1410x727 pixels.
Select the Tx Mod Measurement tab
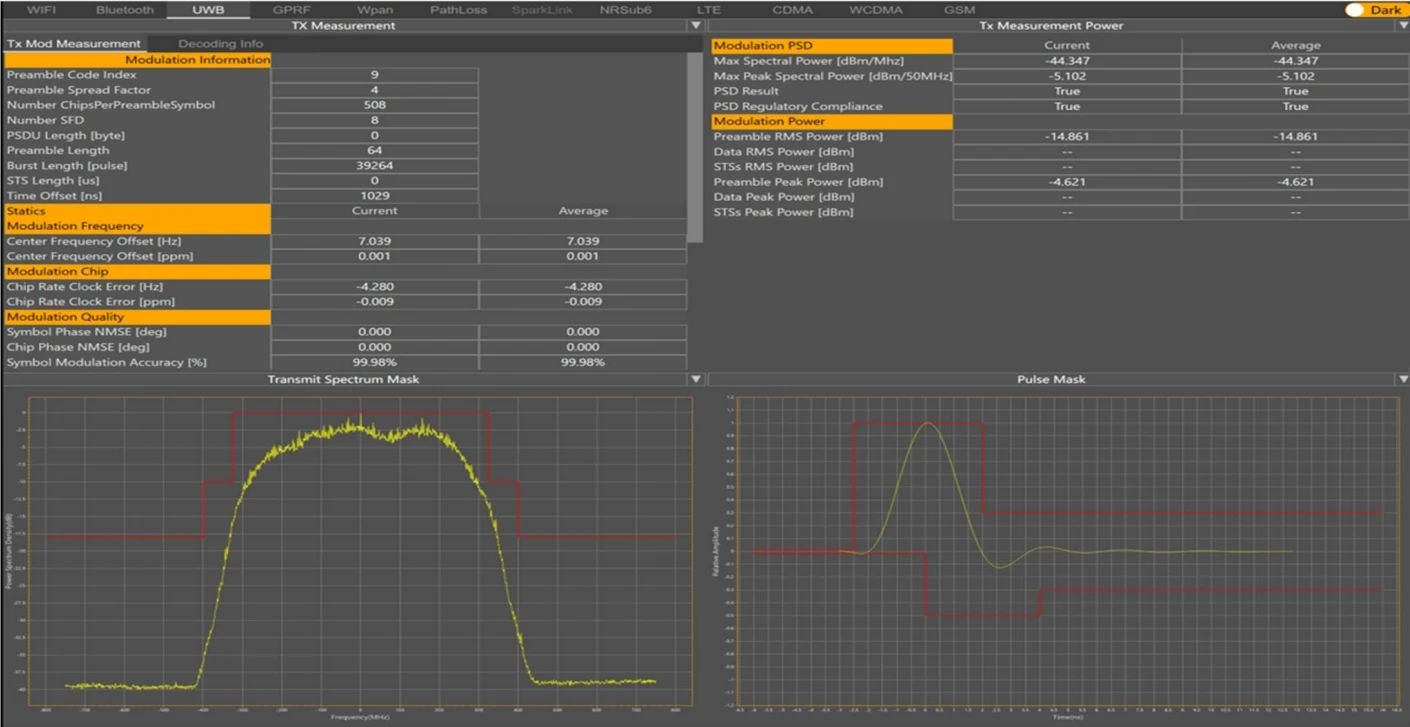tap(74, 44)
